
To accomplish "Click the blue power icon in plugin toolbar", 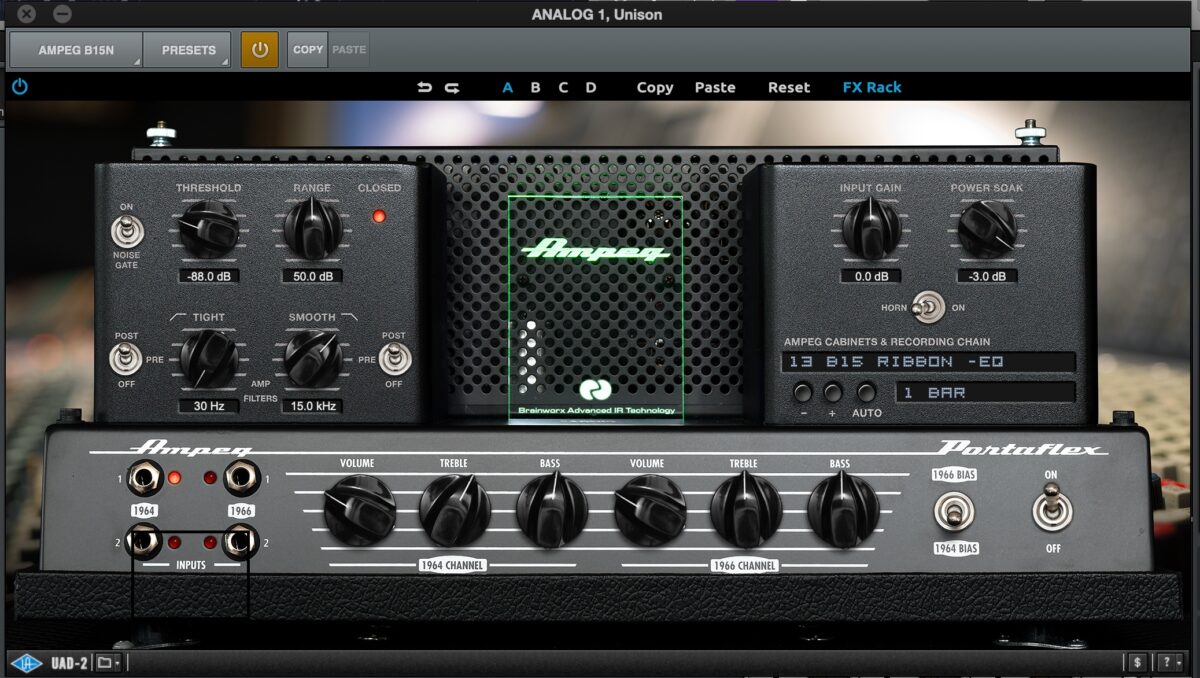I will coord(19,87).
